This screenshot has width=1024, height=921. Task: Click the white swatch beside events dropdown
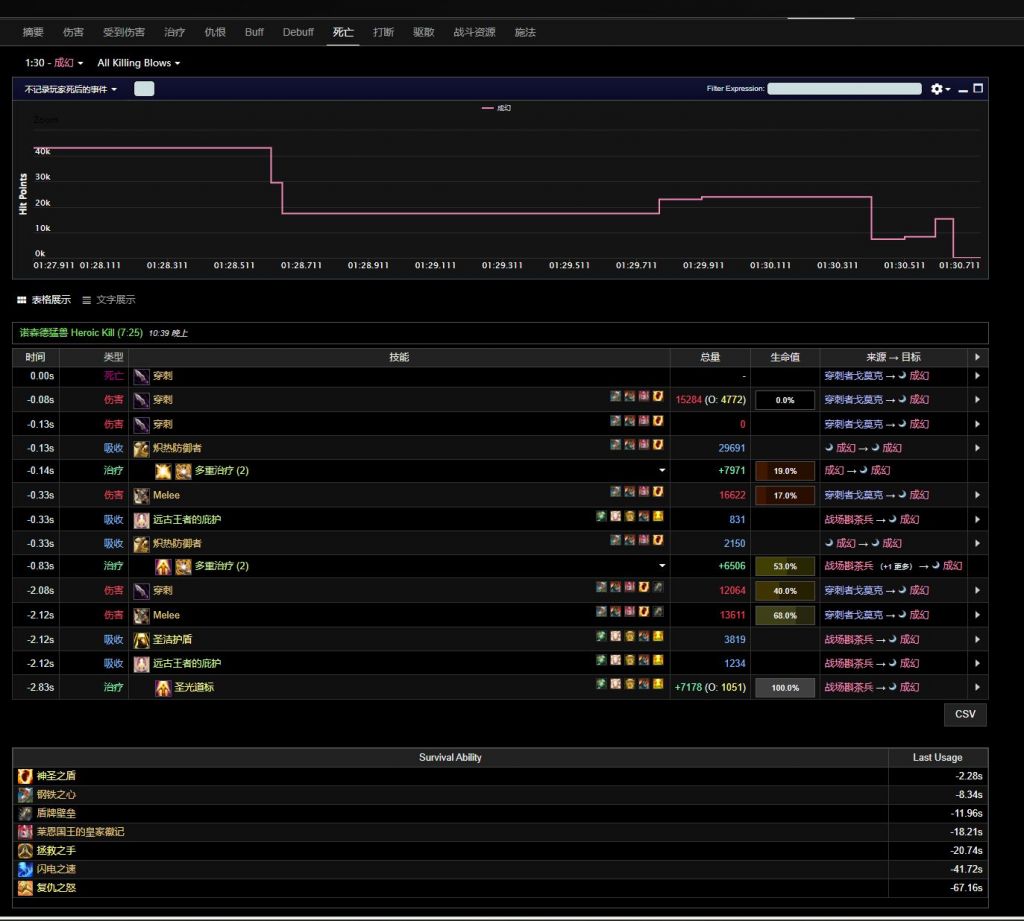coord(144,89)
